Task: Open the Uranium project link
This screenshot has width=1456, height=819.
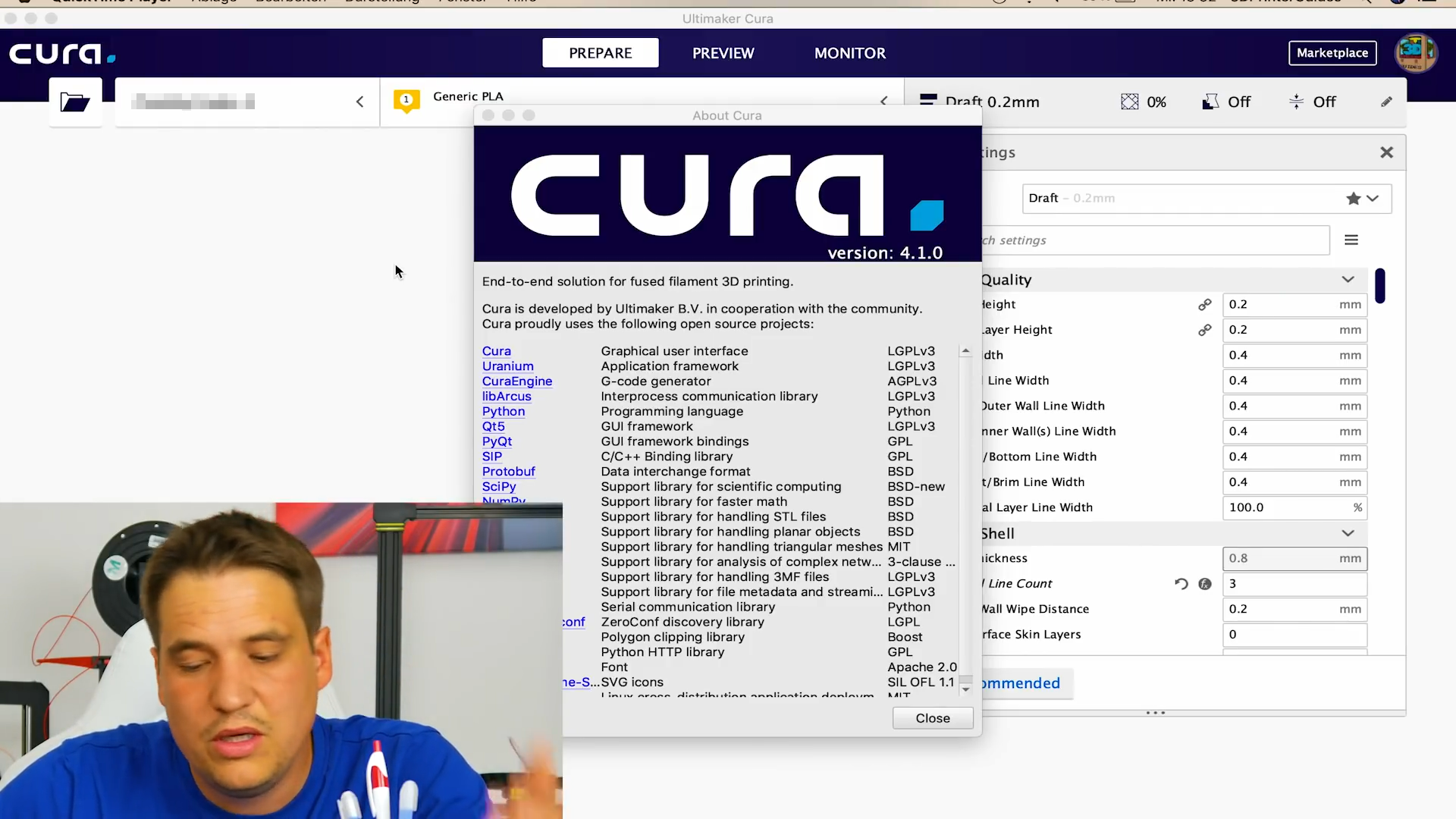Action: 508,366
